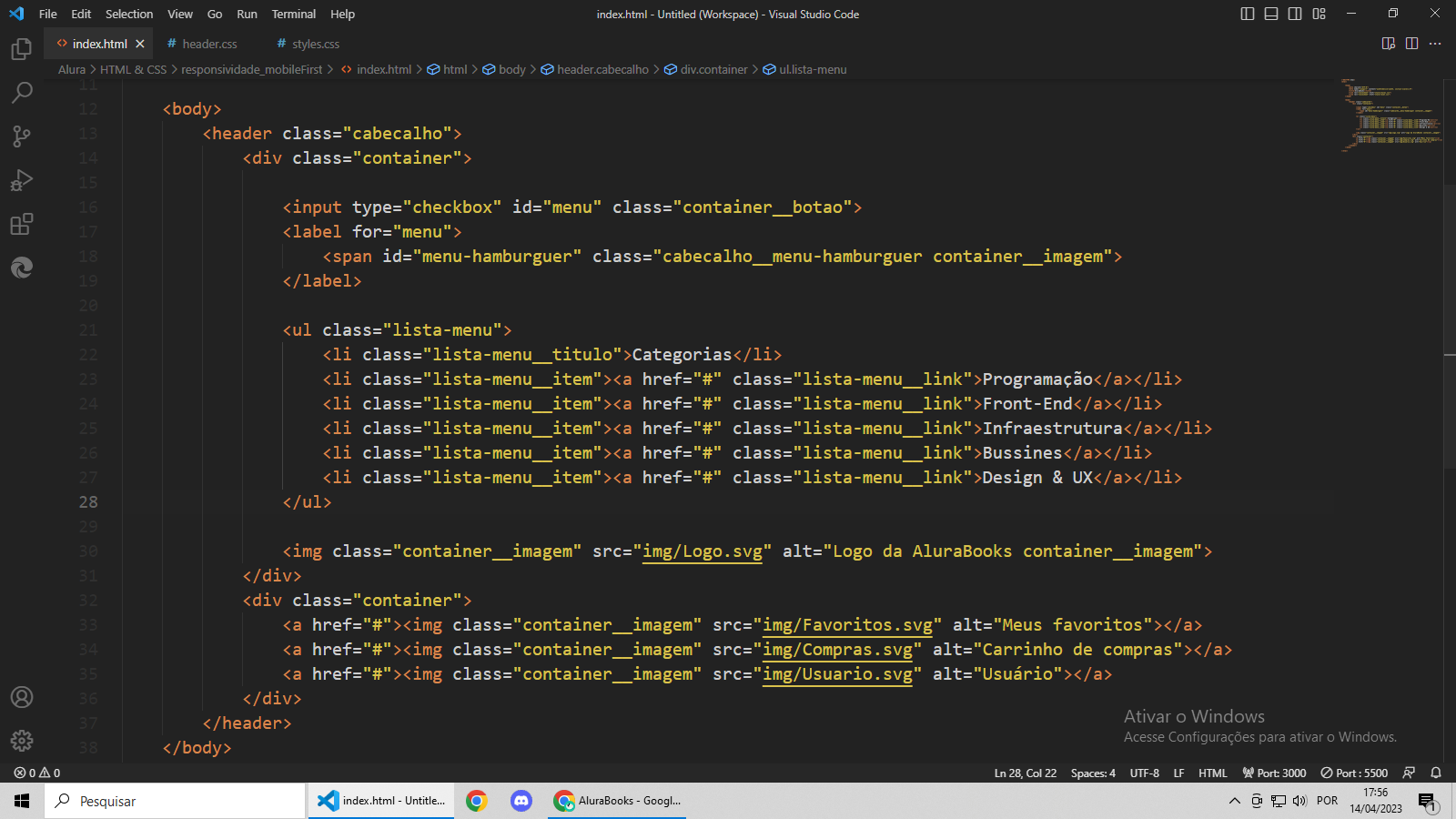Close the index.html tab
This screenshot has width=1456, height=819.
click(140, 44)
